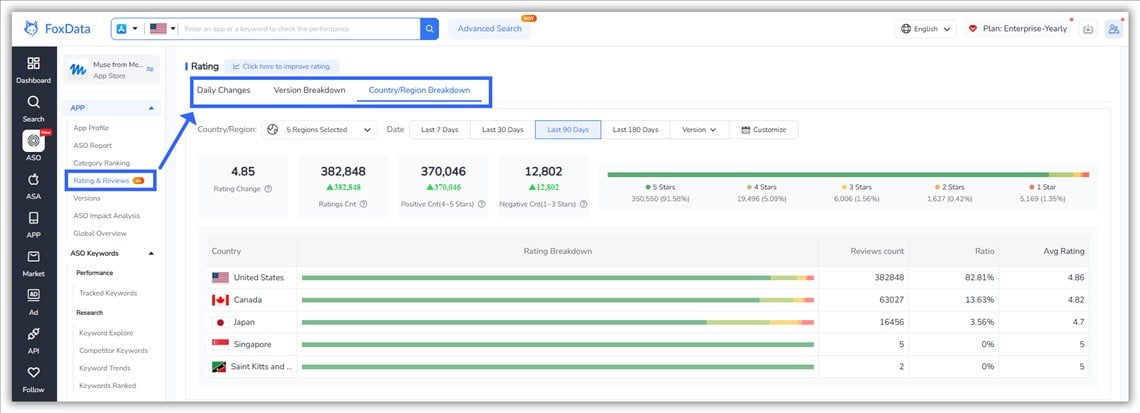
Task: Click the download icon in header
Action: point(1088,29)
